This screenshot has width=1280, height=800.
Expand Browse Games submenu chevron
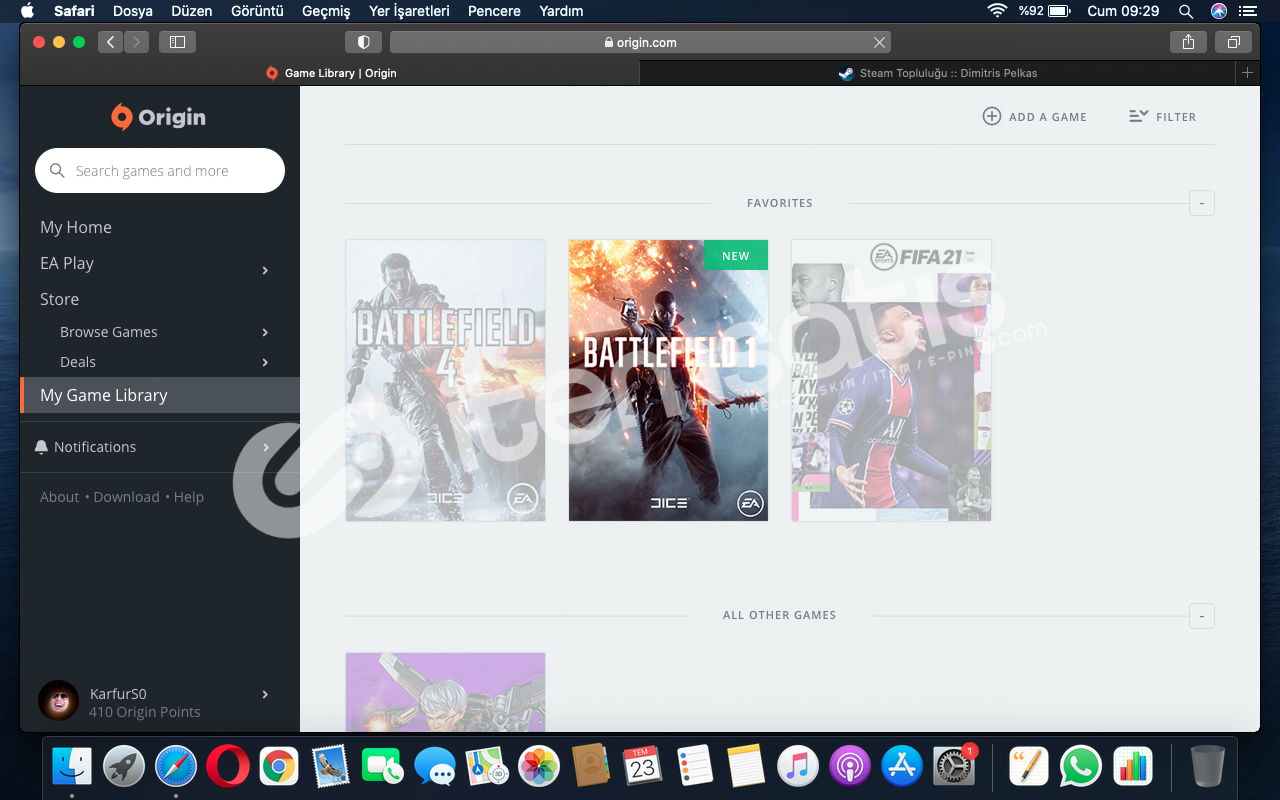265,332
